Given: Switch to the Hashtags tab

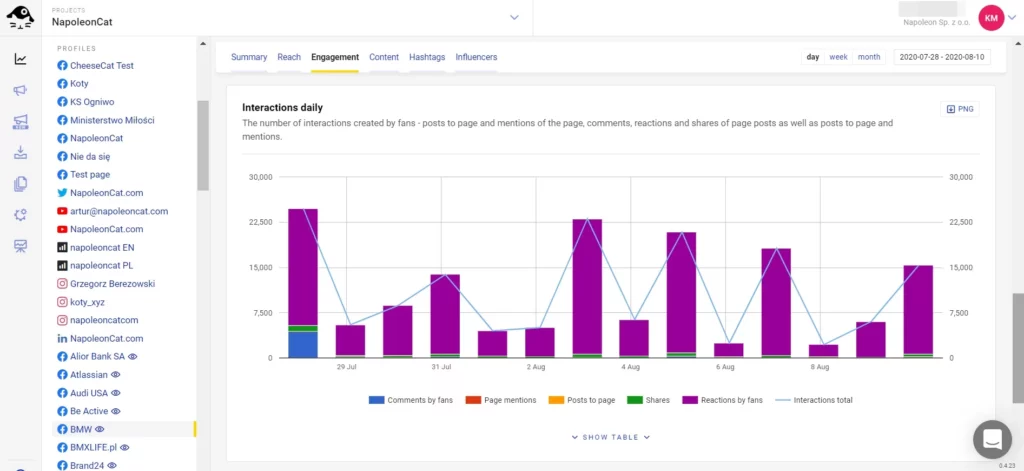Looking at the screenshot, I should [x=427, y=57].
